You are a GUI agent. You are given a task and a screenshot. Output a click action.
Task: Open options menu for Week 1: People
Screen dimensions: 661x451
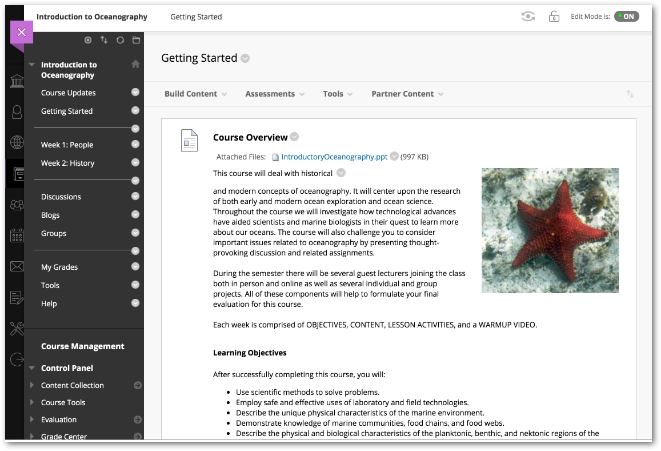(x=135, y=144)
